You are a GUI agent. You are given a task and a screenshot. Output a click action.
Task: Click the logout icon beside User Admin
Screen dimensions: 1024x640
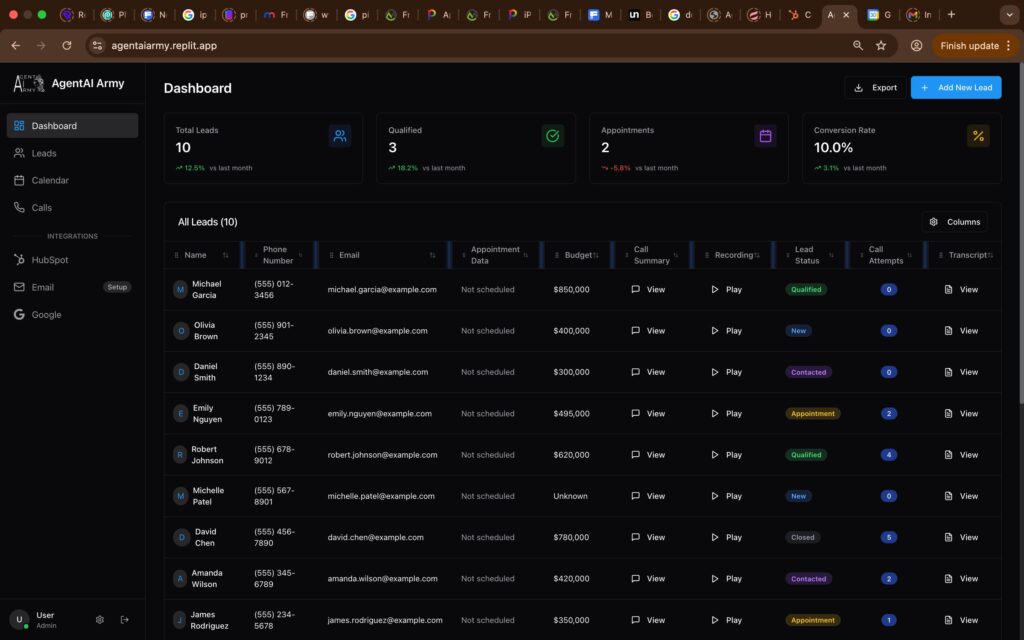pyautogui.click(x=125, y=620)
